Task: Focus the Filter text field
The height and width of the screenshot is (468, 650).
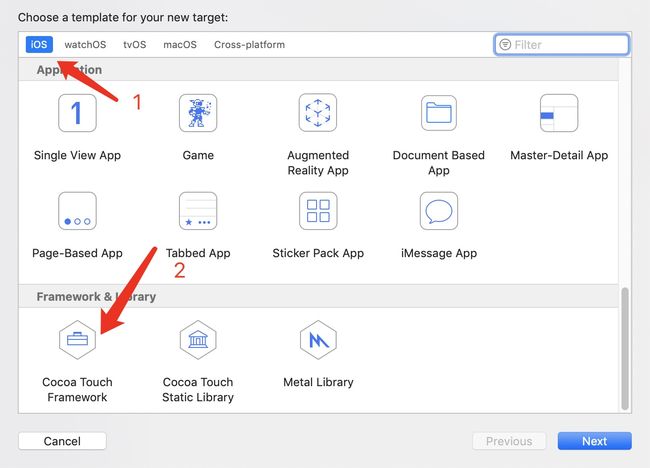Action: (561, 44)
